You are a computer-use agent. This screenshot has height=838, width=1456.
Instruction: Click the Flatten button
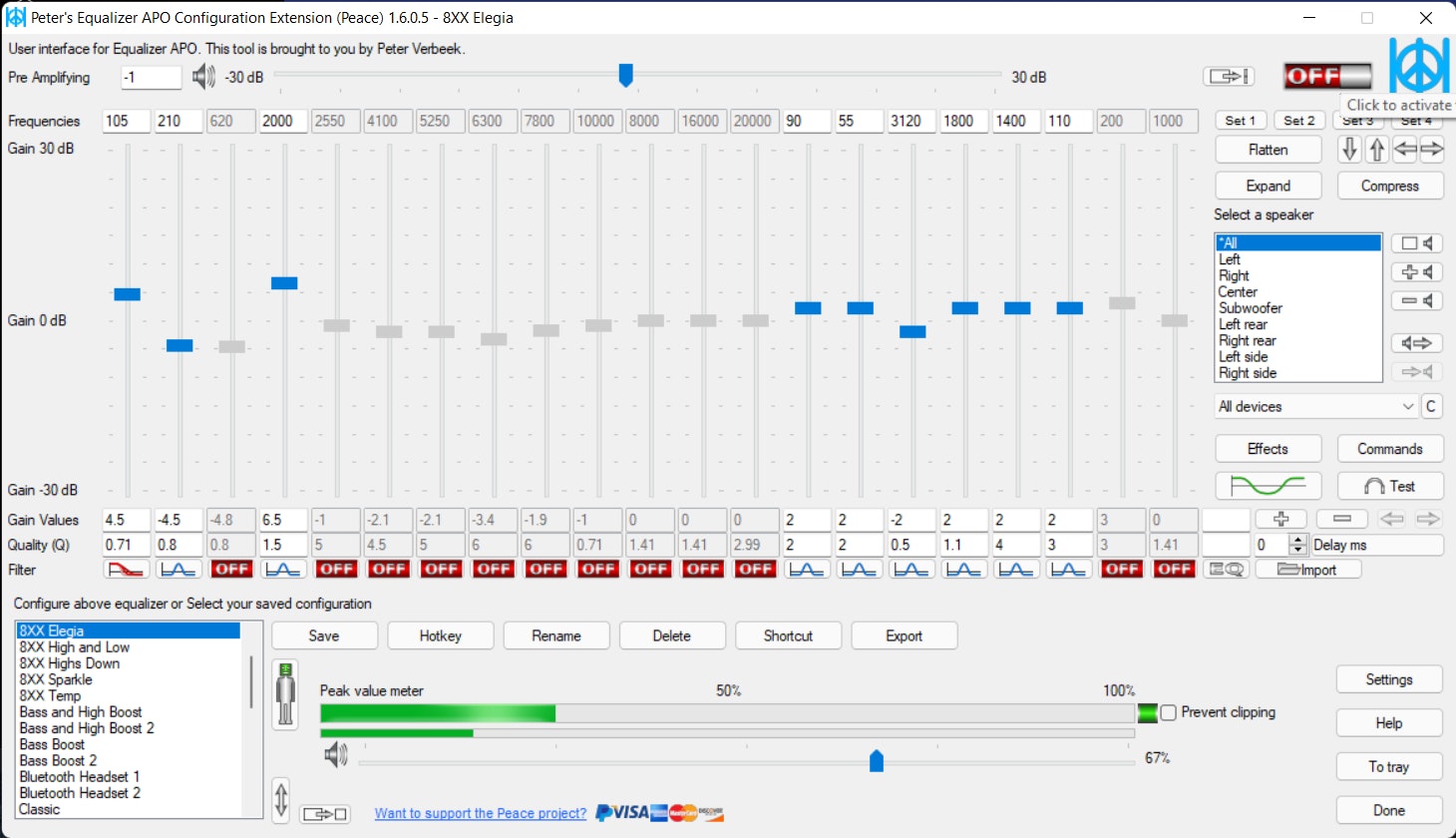1268,150
